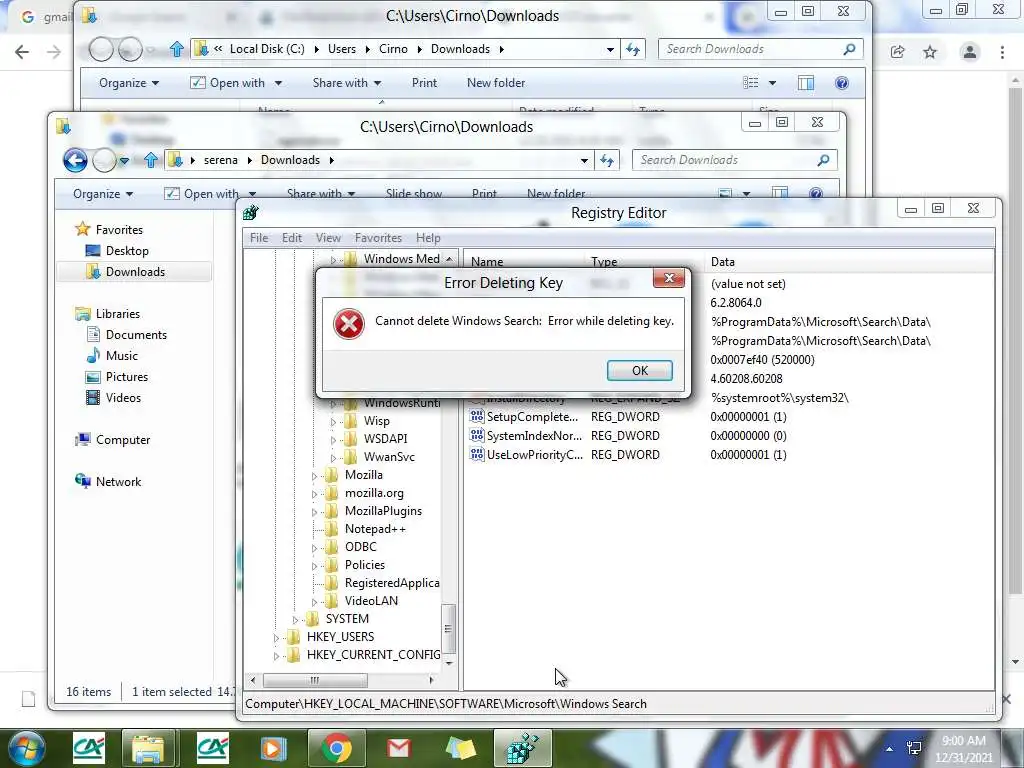Open Gmail icon on the taskbar
Viewport: 1024px width, 768px height.
[398, 748]
